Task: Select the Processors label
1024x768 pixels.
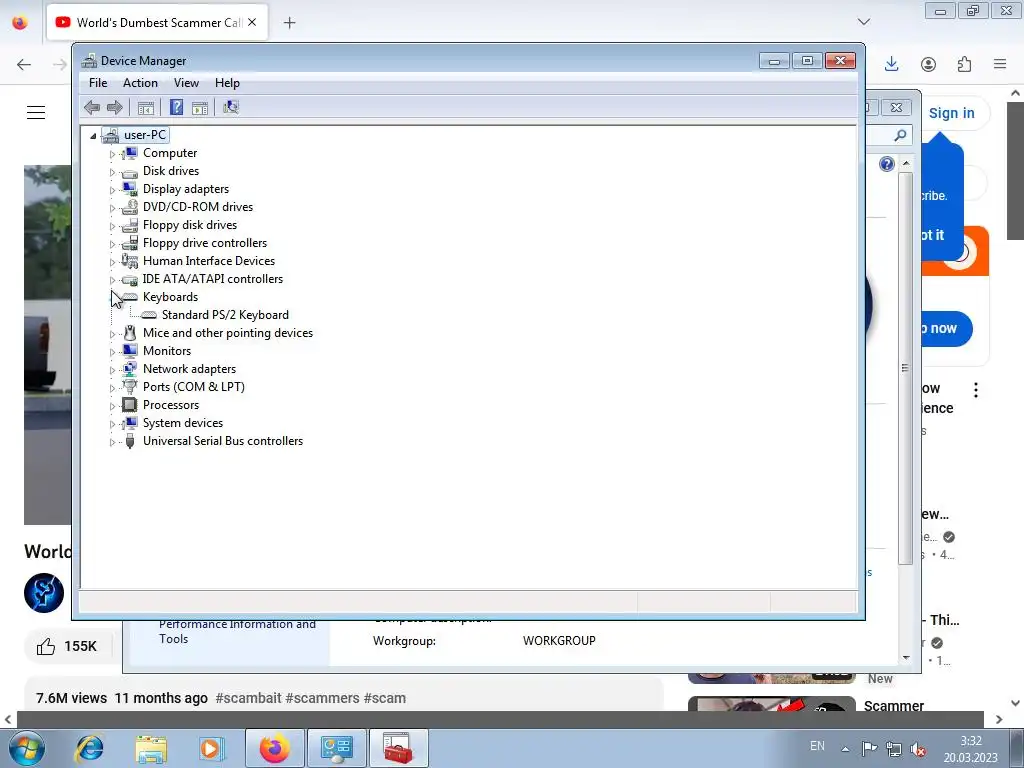Action: (x=171, y=405)
